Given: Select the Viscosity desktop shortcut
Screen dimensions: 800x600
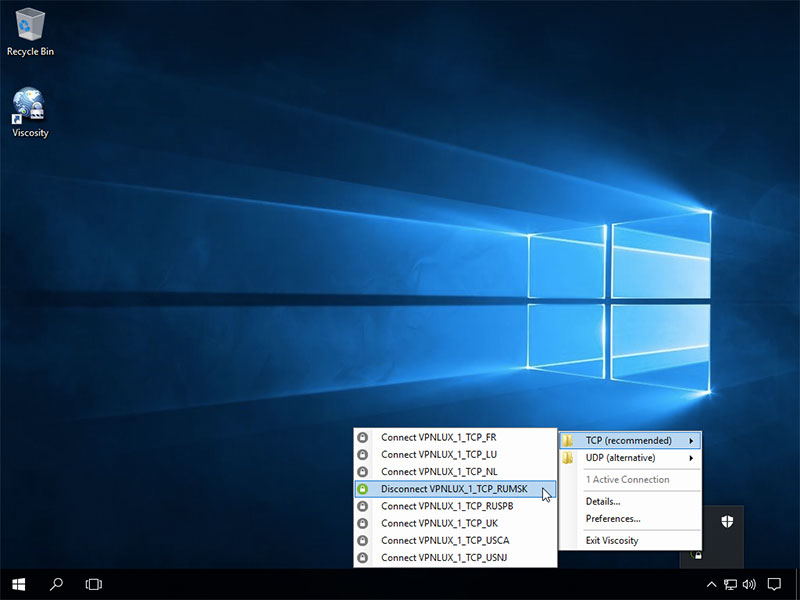Looking at the screenshot, I should coord(30,112).
